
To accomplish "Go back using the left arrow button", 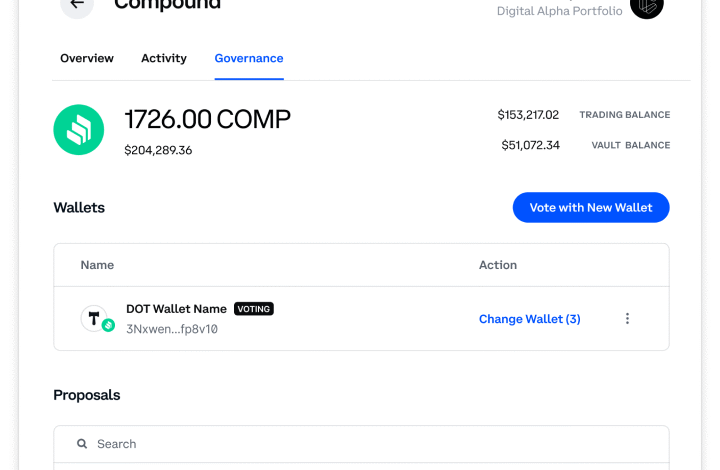I will click(77, 6).
